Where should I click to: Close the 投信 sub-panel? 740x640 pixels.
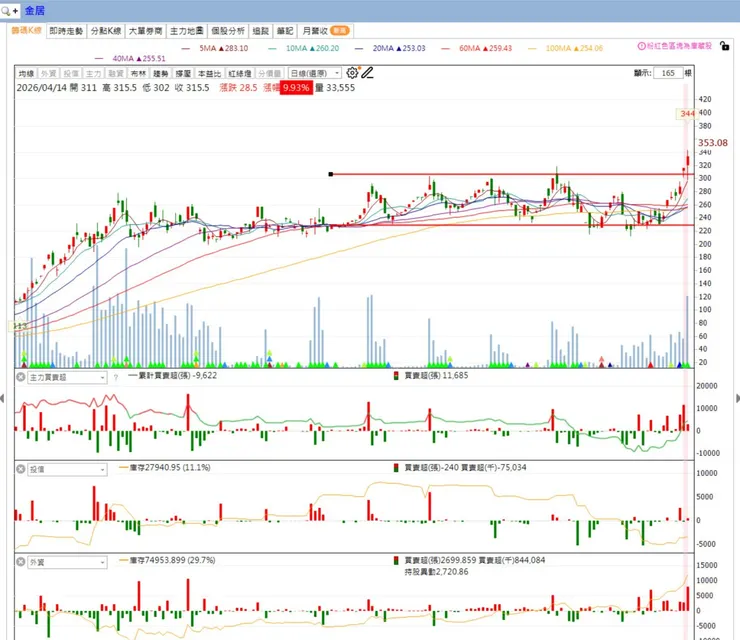point(21,469)
